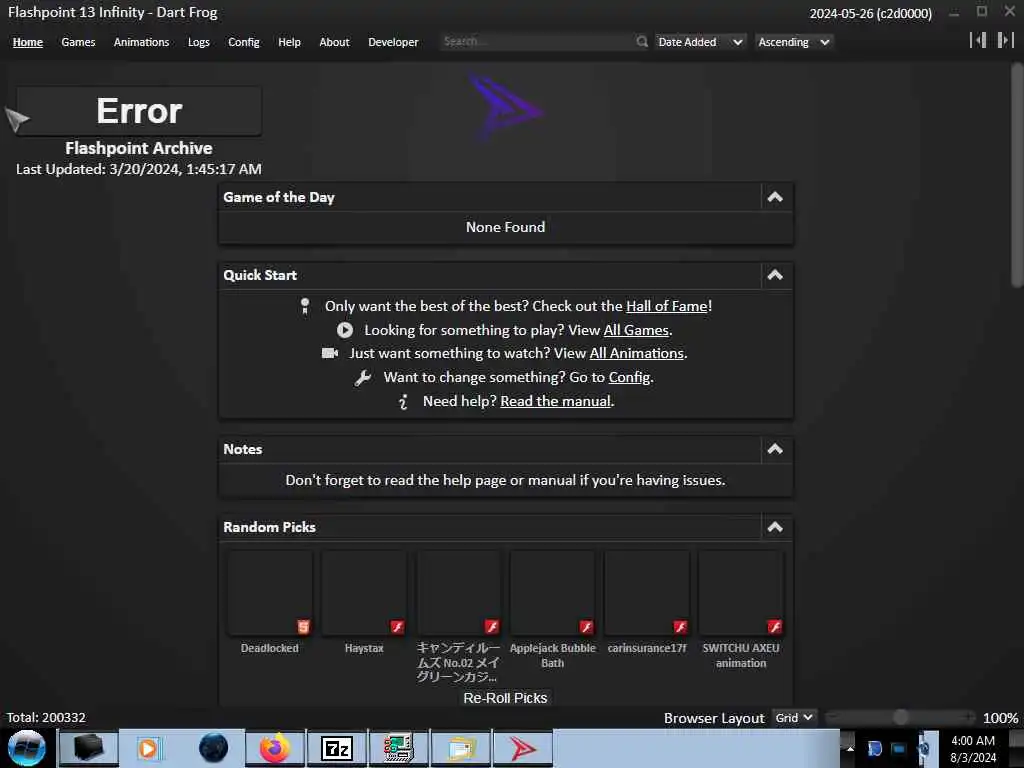Open the SWITCHU AXEU animation thumbnail
1024x768 pixels.
tap(741, 593)
